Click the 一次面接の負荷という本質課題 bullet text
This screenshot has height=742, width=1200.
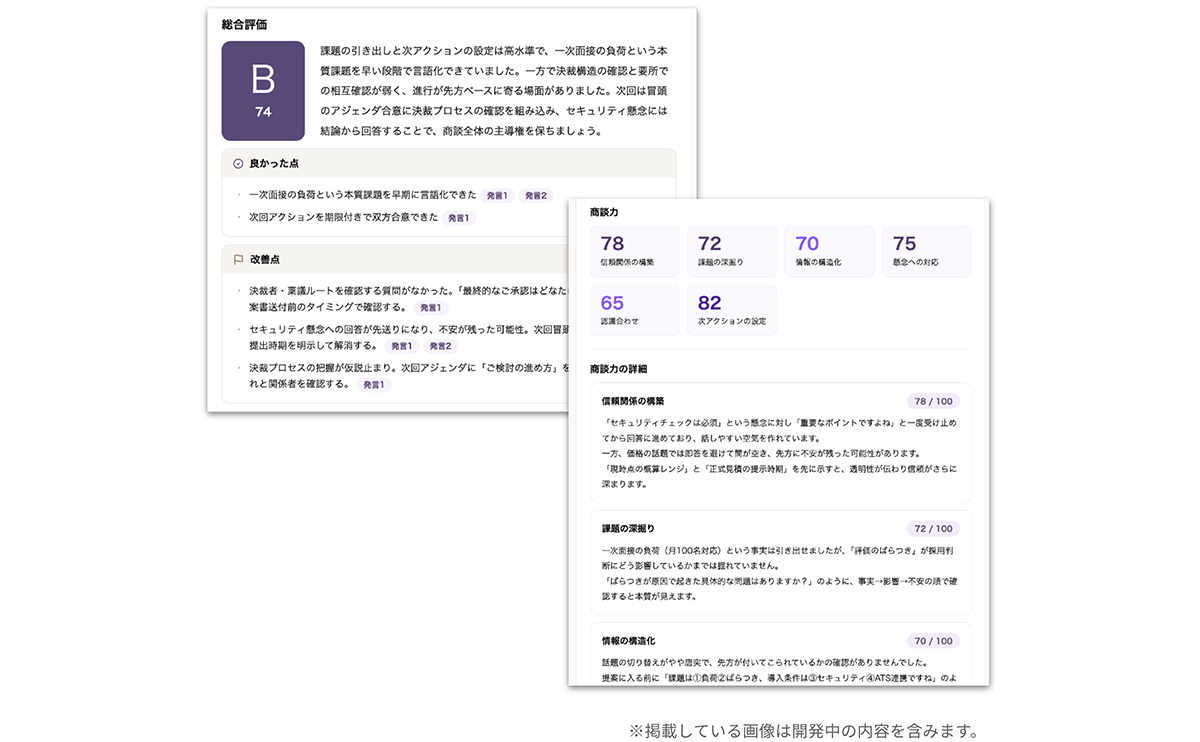click(x=362, y=196)
